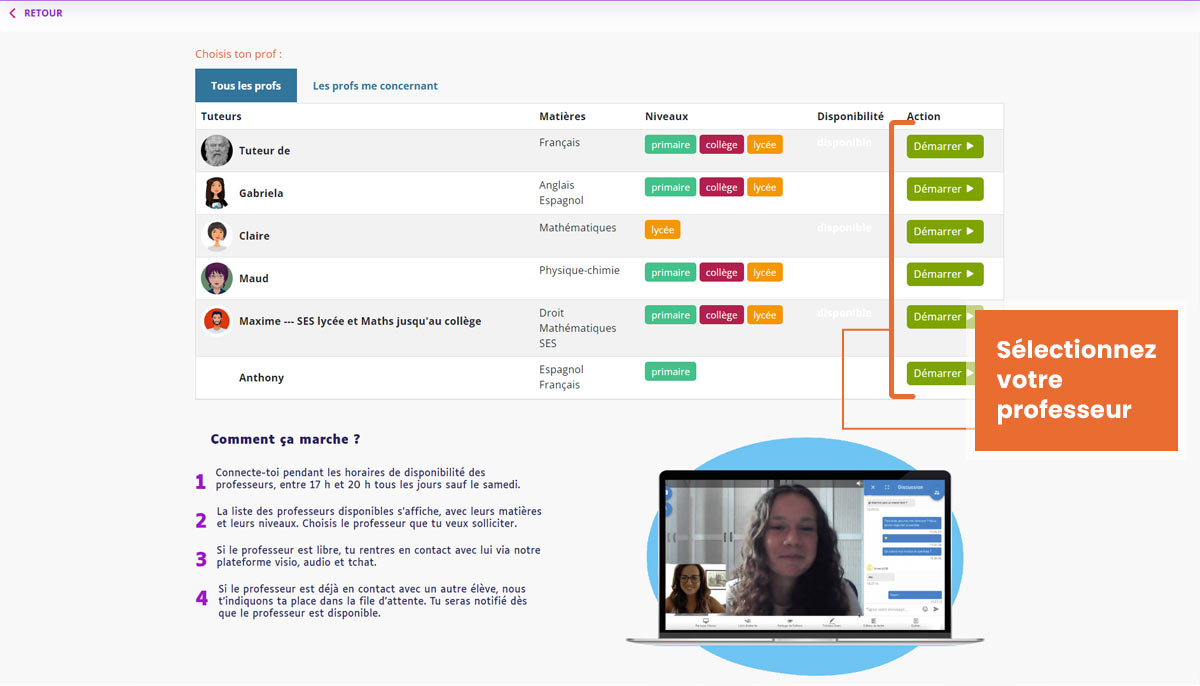
Task: Start Maxime's lesson with Démarrer
Action: 938,317
